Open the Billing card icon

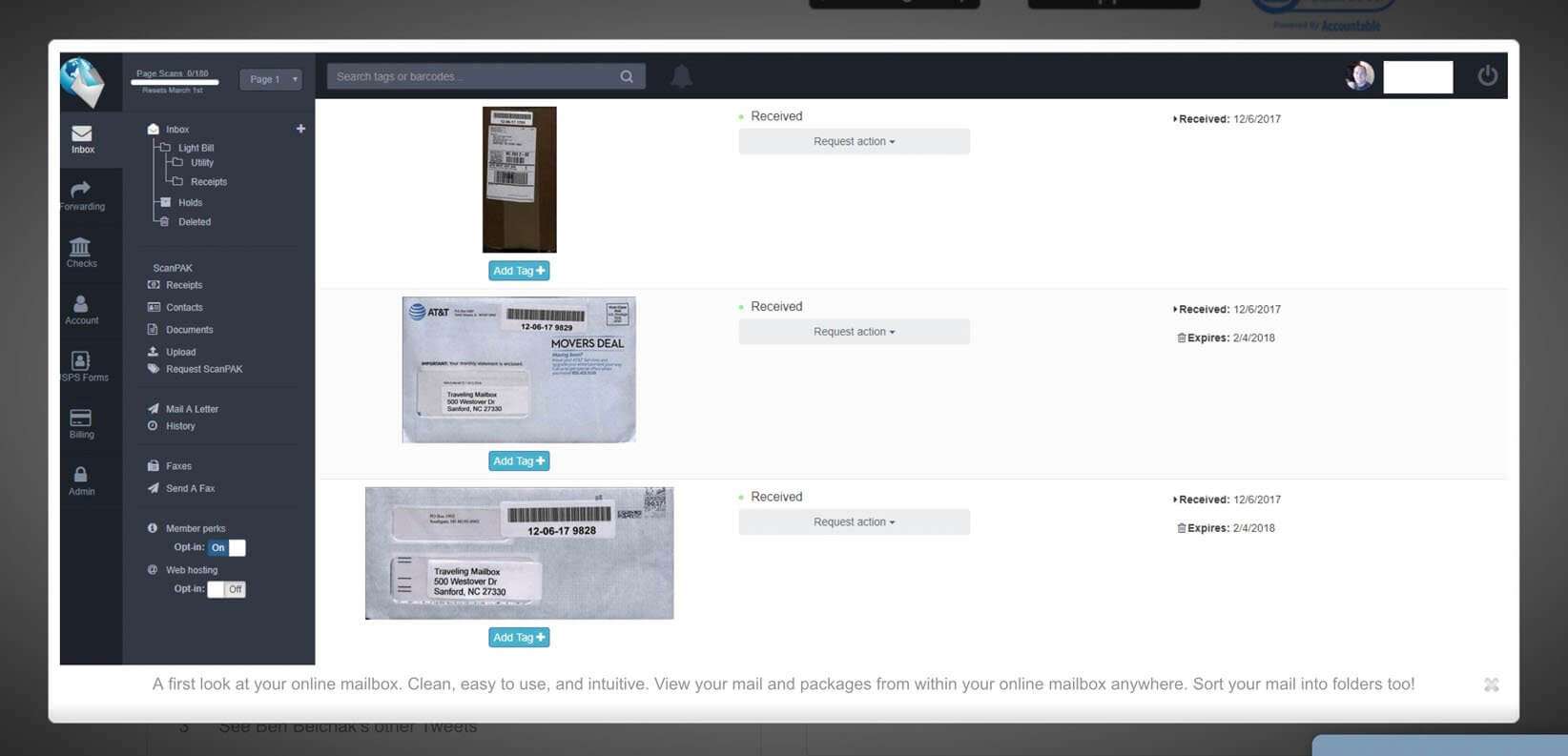[81, 423]
